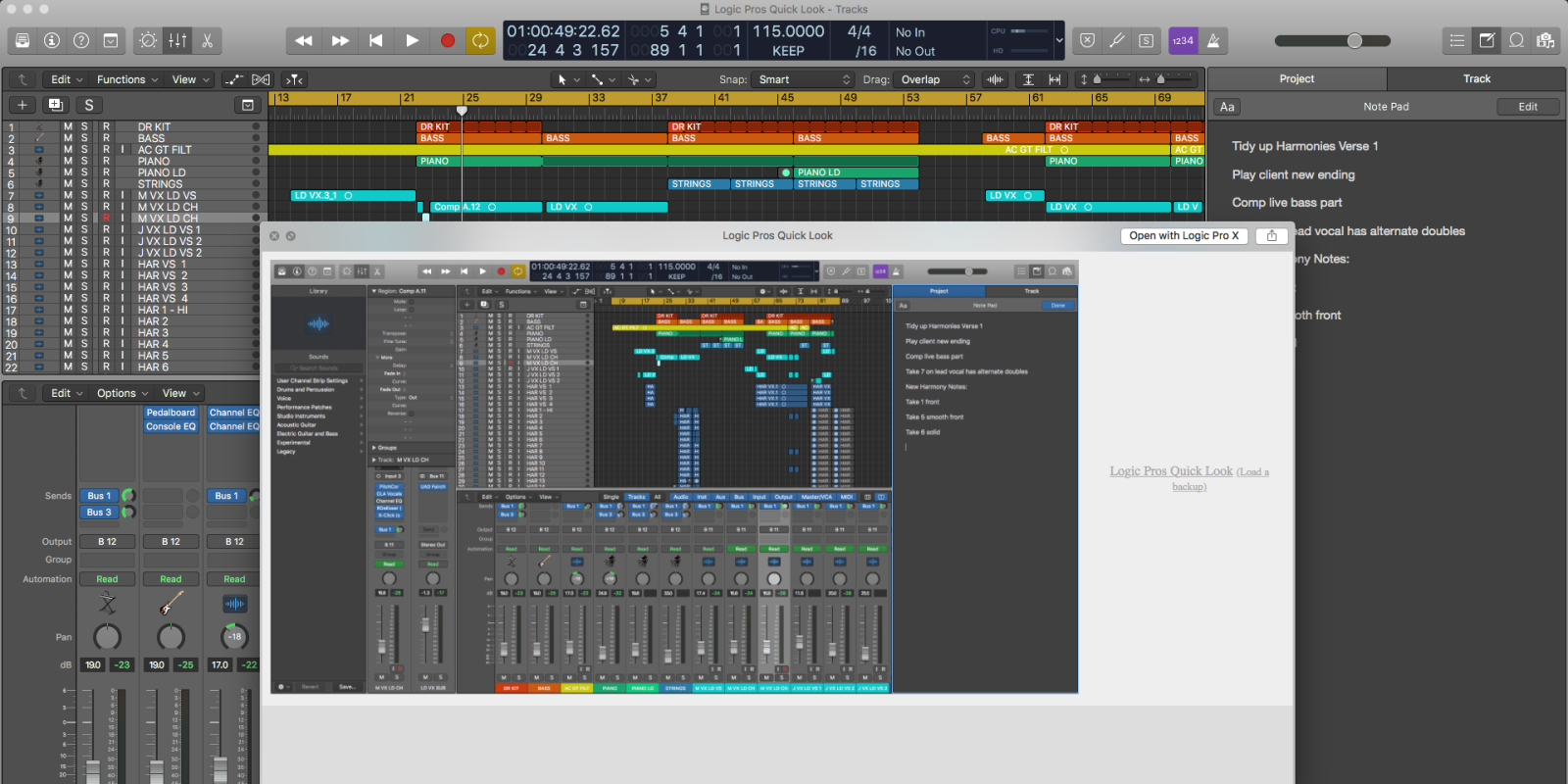Toggle the Mixer faders button
The width and height of the screenshot is (1568, 784).
(177, 40)
